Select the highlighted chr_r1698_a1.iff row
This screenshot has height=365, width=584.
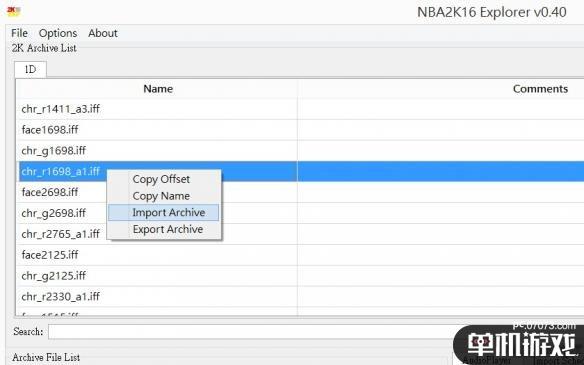click(x=300, y=171)
